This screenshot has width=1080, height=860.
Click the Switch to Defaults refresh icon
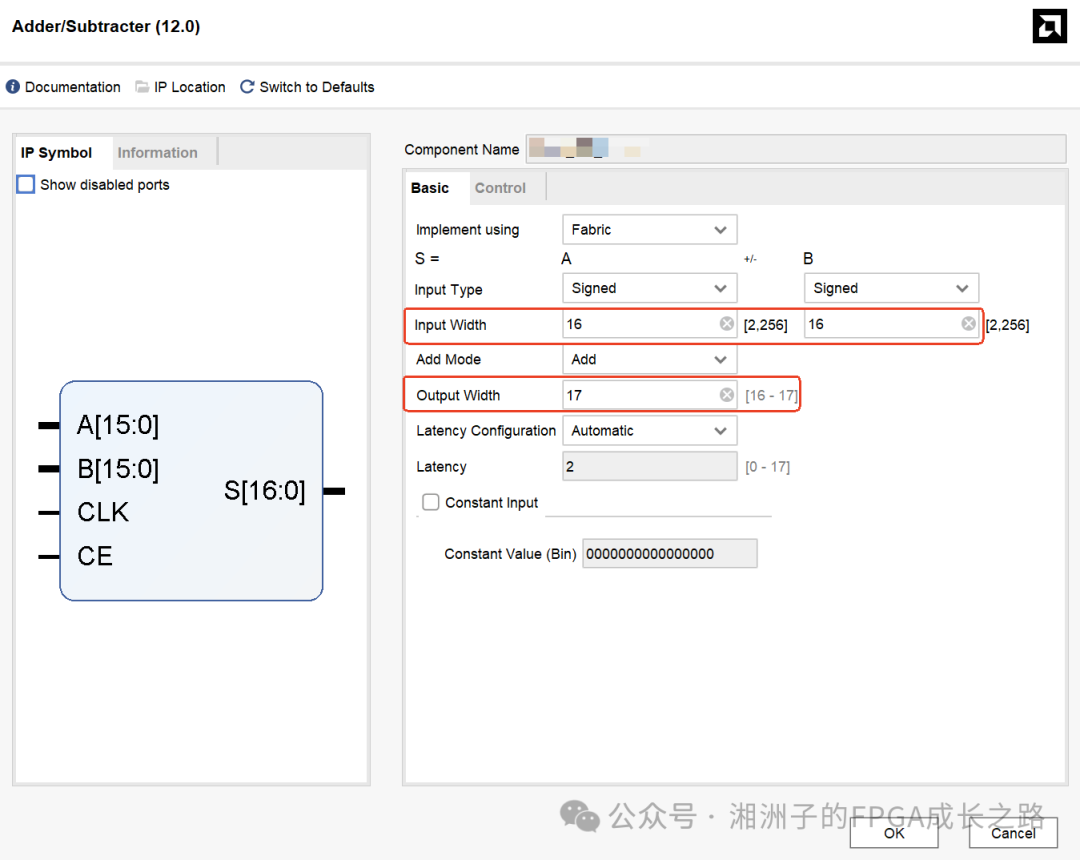pos(247,87)
